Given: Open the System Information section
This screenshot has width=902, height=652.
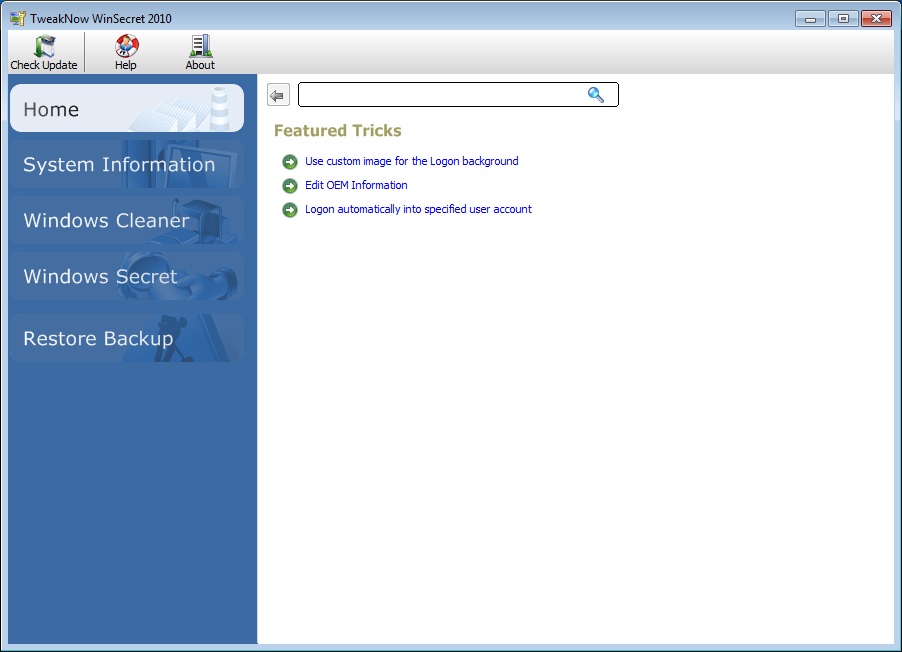Looking at the screenshot, I should click(127, 164).
